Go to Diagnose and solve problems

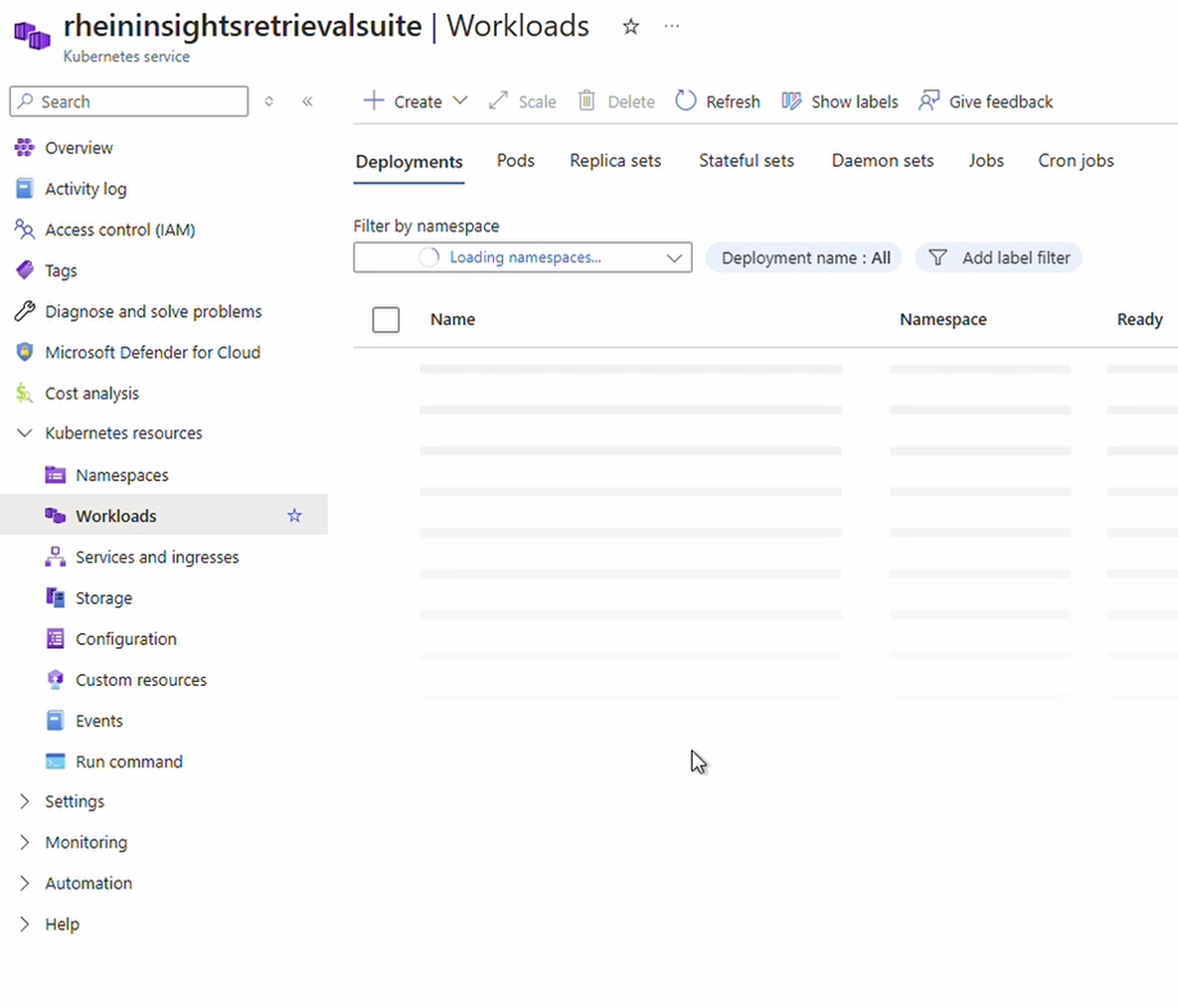(153, 311)
